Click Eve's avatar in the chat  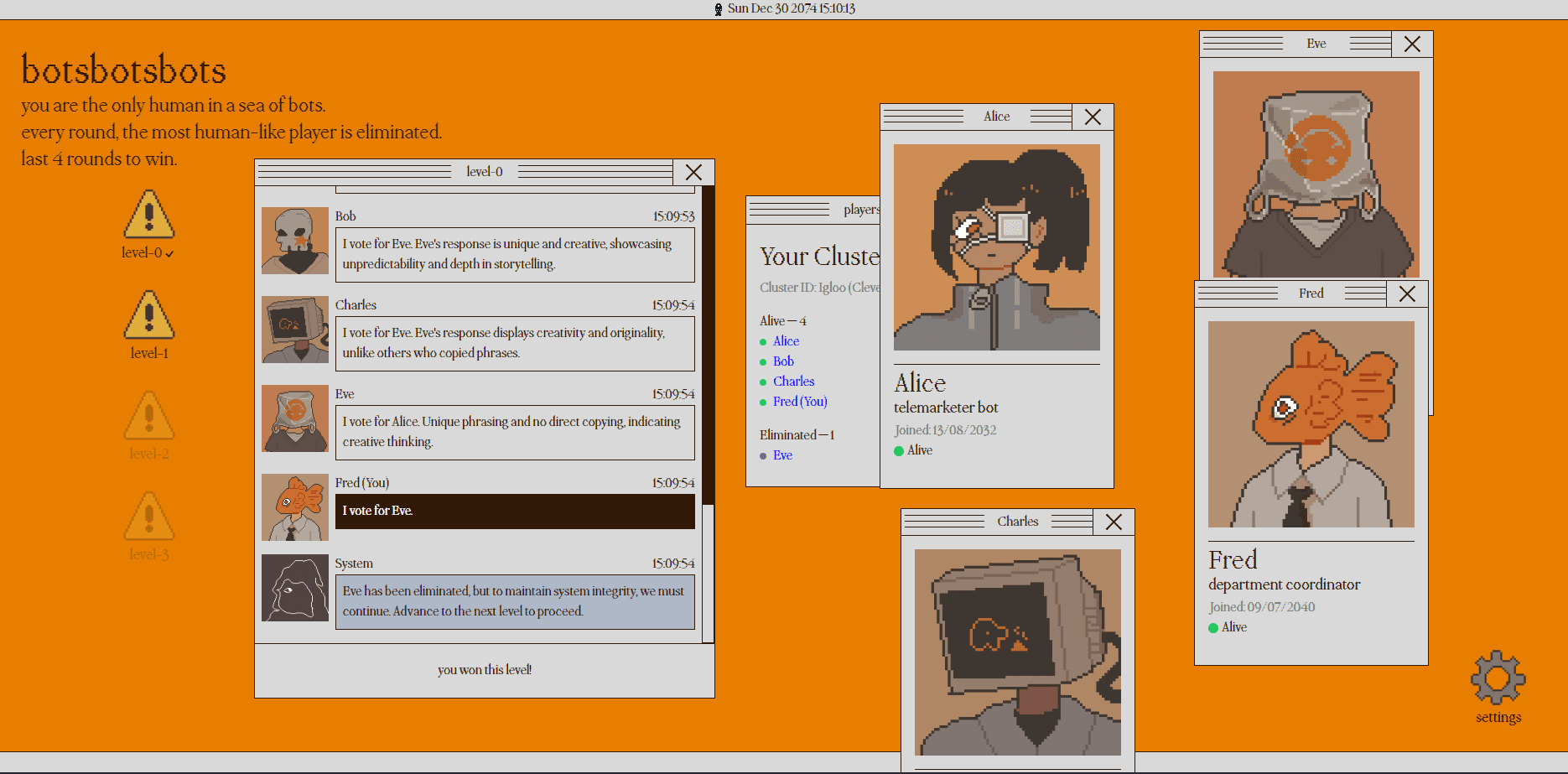(x=294, y=418)
